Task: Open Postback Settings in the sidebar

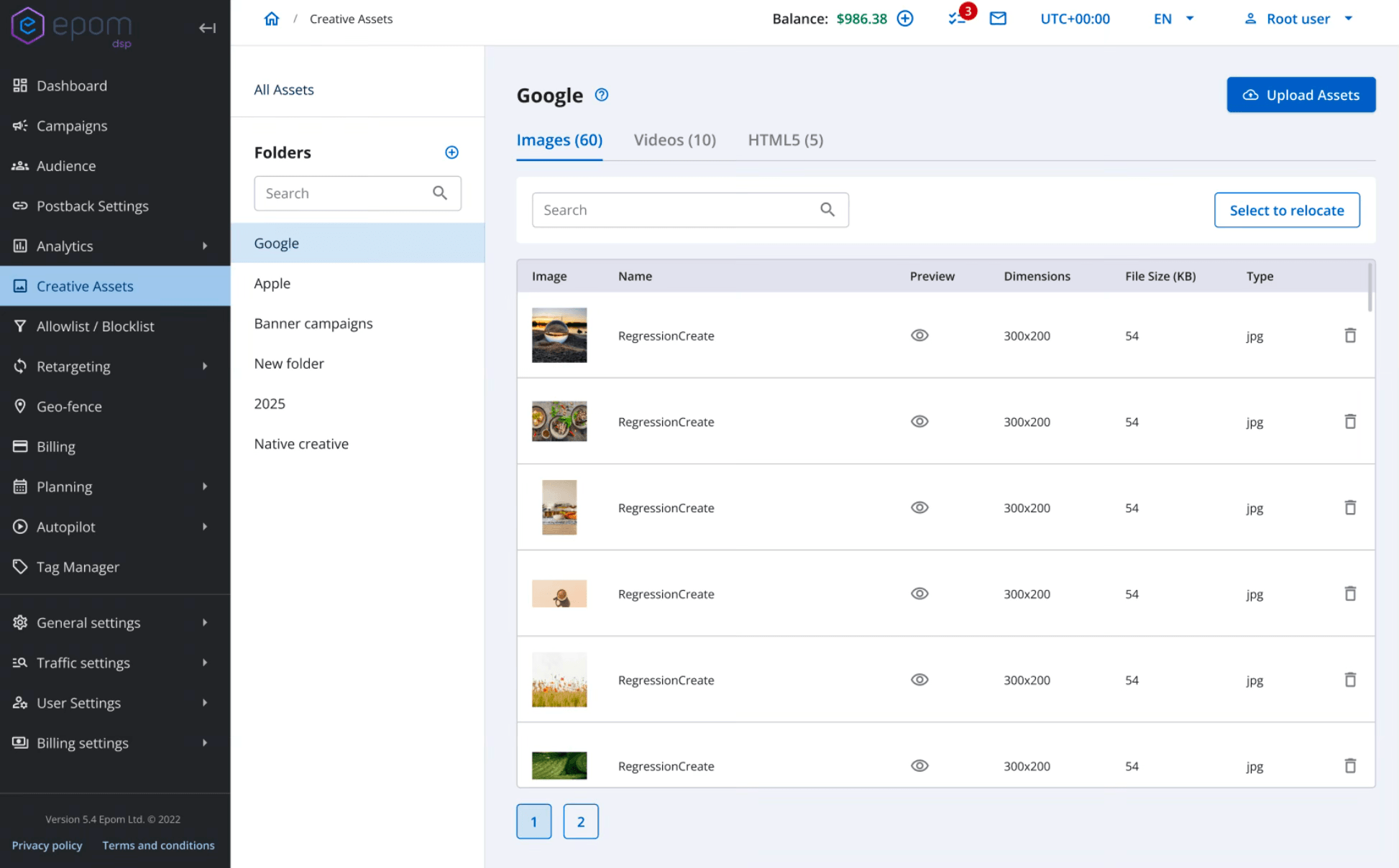Action: tap(115, 206)
